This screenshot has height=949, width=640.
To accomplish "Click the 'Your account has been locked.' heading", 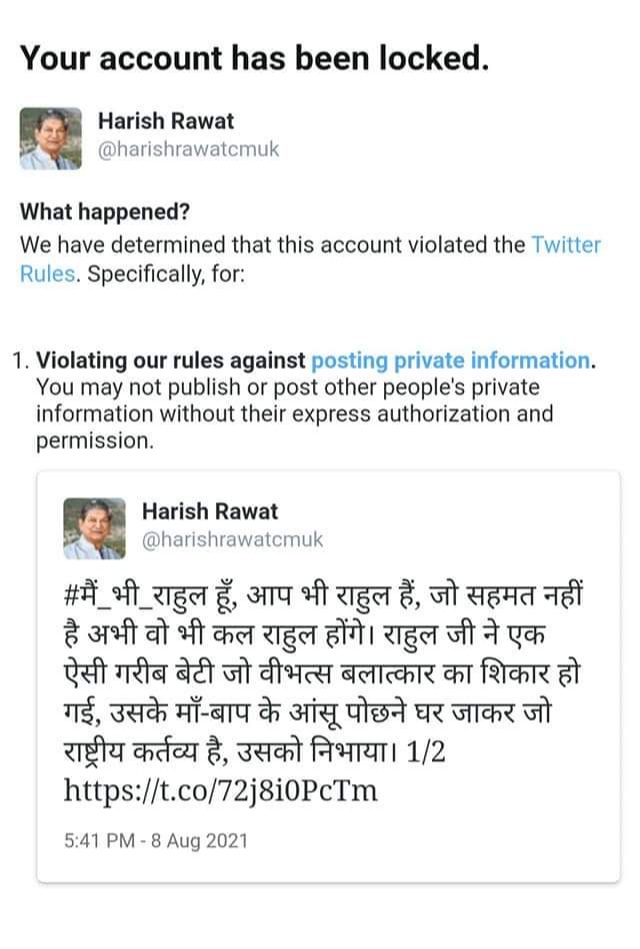I will tap(254, 59).
